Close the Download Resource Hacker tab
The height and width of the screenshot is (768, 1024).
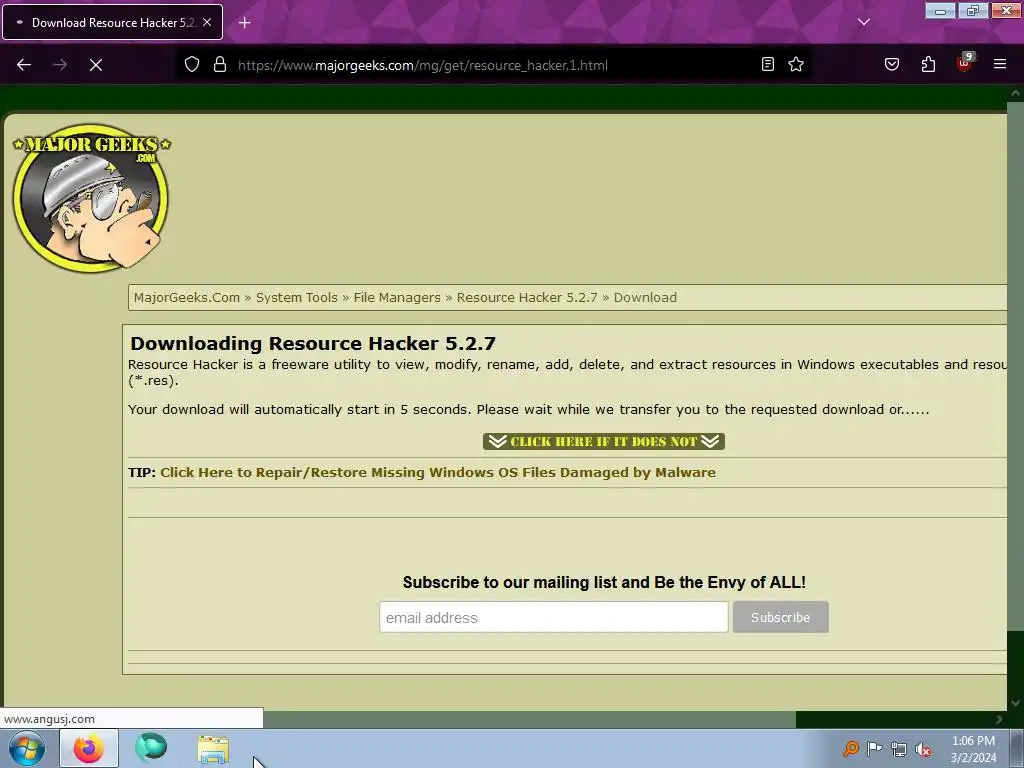click(x=207, y=22)
